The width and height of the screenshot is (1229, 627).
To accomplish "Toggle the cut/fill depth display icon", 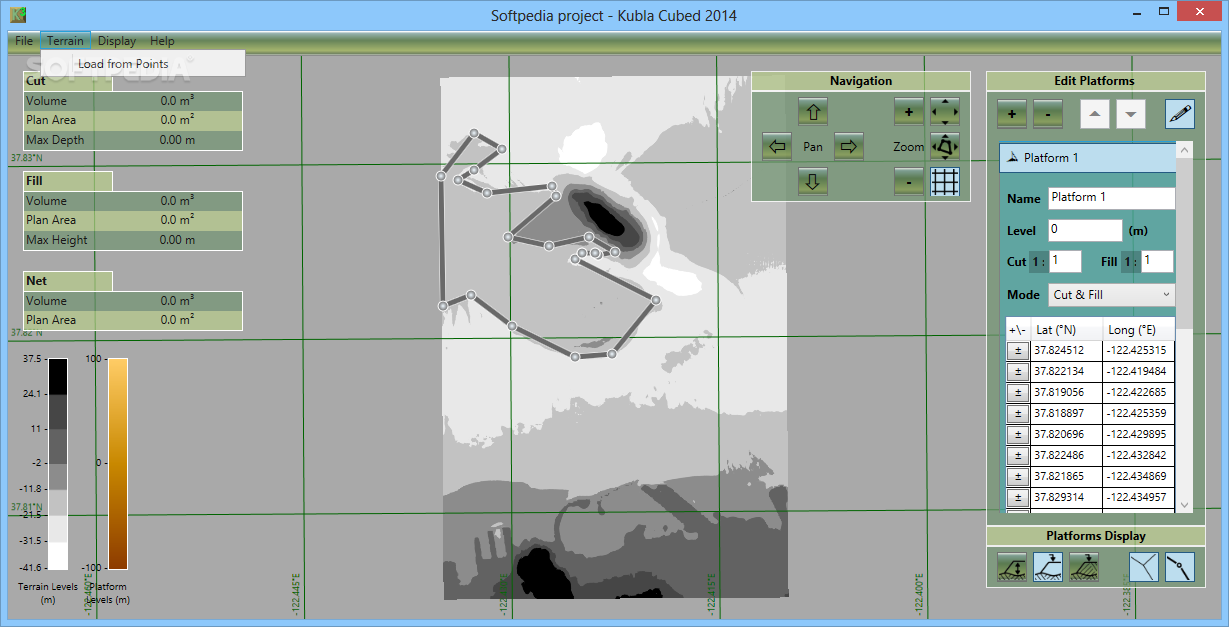I will (1012, 567).
